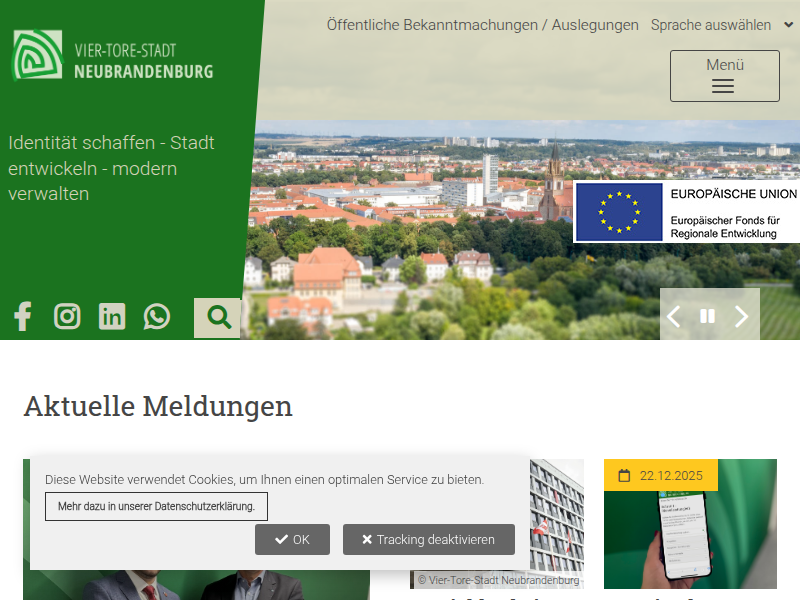The image size is (800, 600).
Task: Read more in the Datenschutzerklärung link
Action: (x=156, y=507)
